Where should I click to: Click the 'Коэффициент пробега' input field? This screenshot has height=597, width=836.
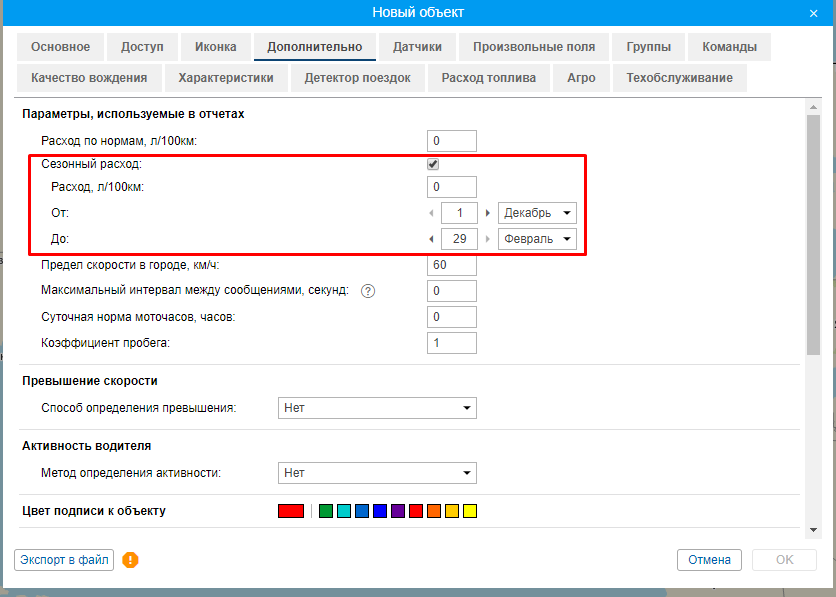coord(451,343)
